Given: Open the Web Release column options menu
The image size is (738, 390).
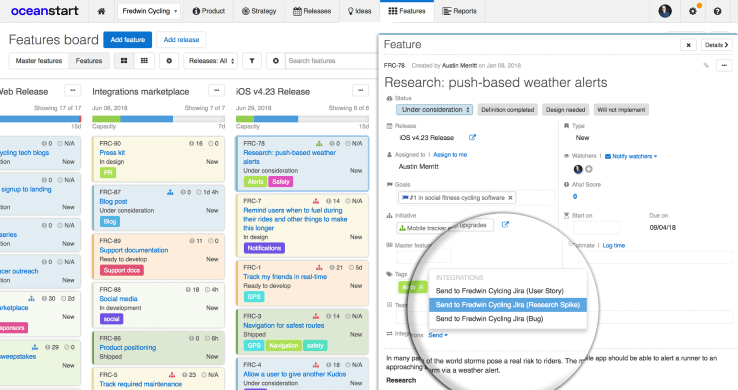Looking at the screenshot, I should (72, 90).
